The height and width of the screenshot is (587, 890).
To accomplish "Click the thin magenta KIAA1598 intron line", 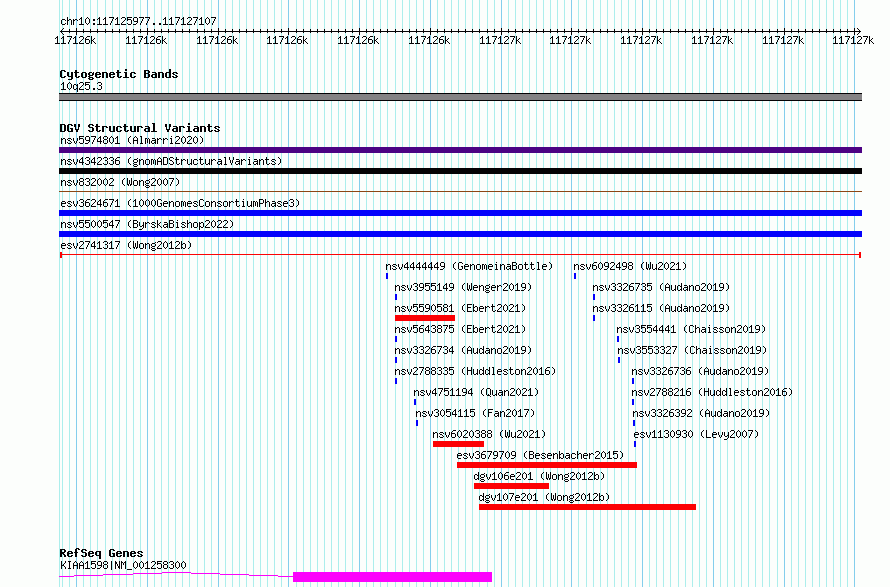I will point(176,575).
